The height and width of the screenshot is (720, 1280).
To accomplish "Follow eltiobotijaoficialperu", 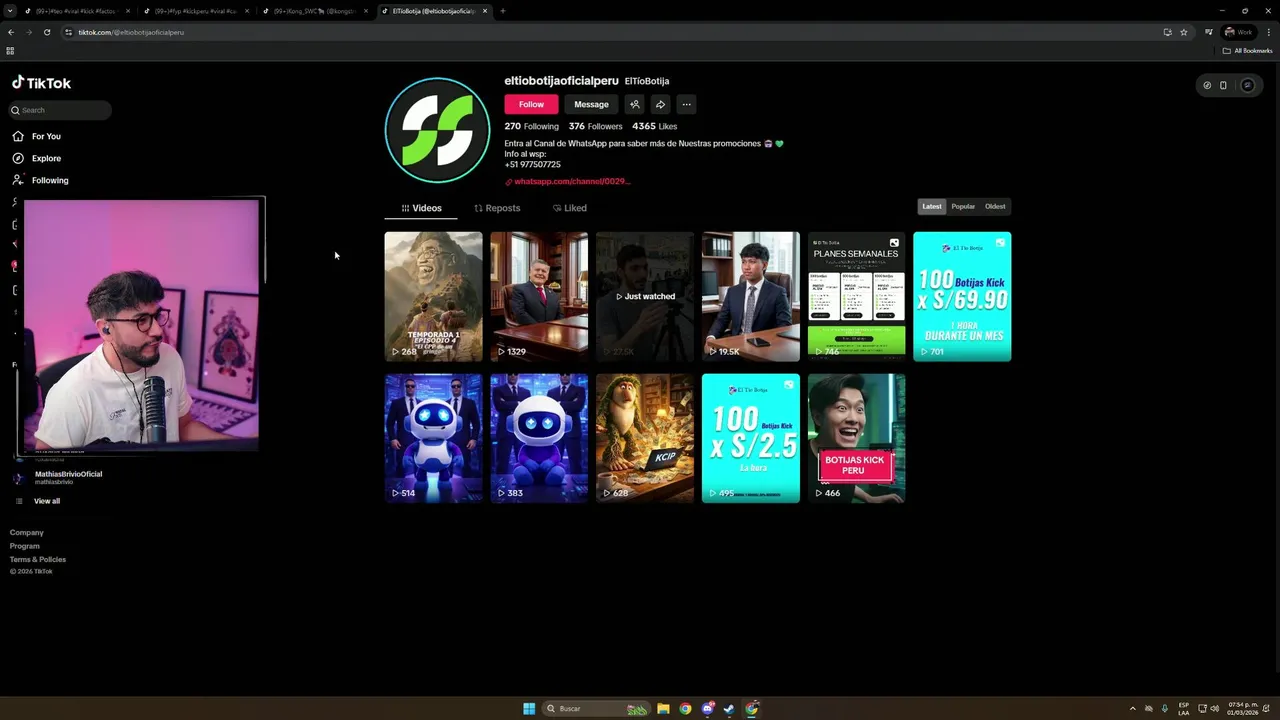I will click(x=531, y=104).
